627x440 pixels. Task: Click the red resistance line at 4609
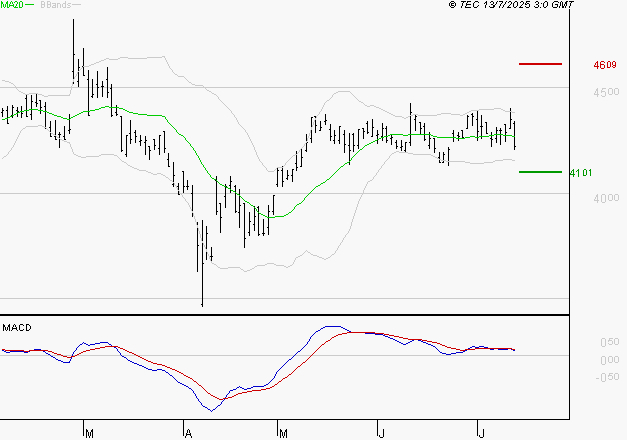[540, 64]
